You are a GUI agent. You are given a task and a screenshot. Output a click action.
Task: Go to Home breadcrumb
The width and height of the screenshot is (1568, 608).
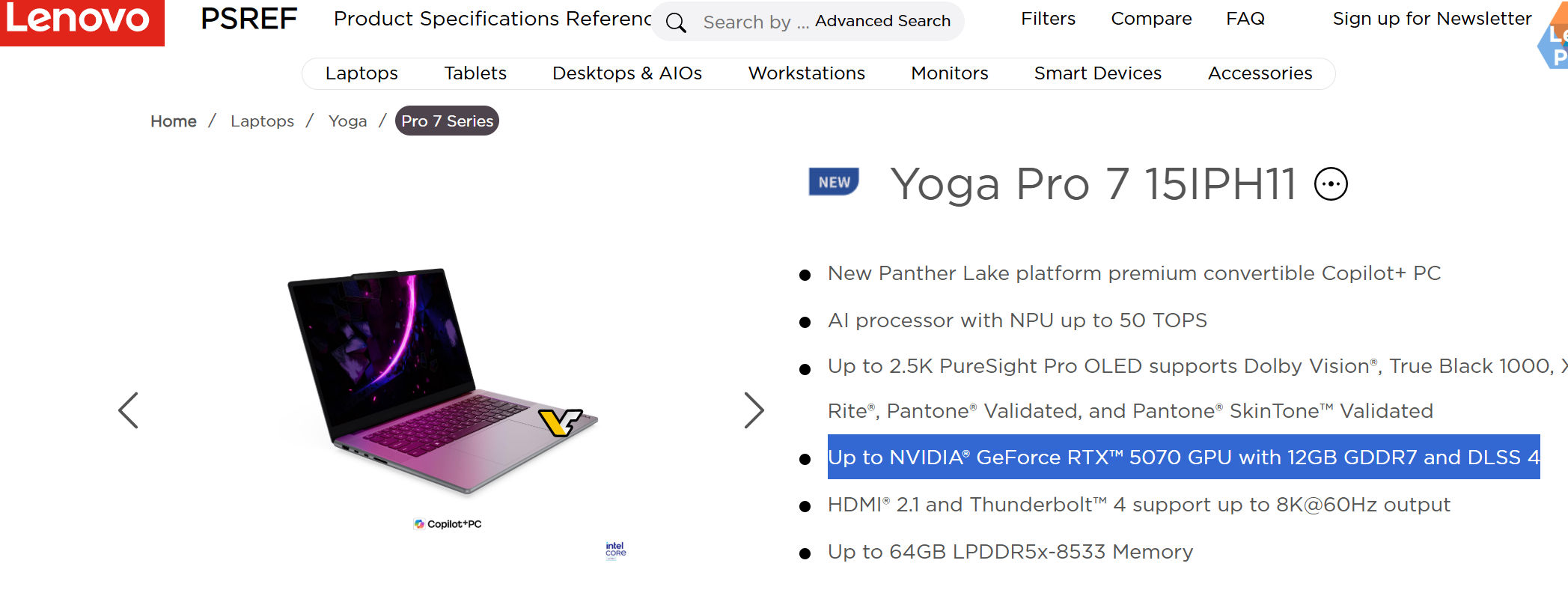point(174,121)
